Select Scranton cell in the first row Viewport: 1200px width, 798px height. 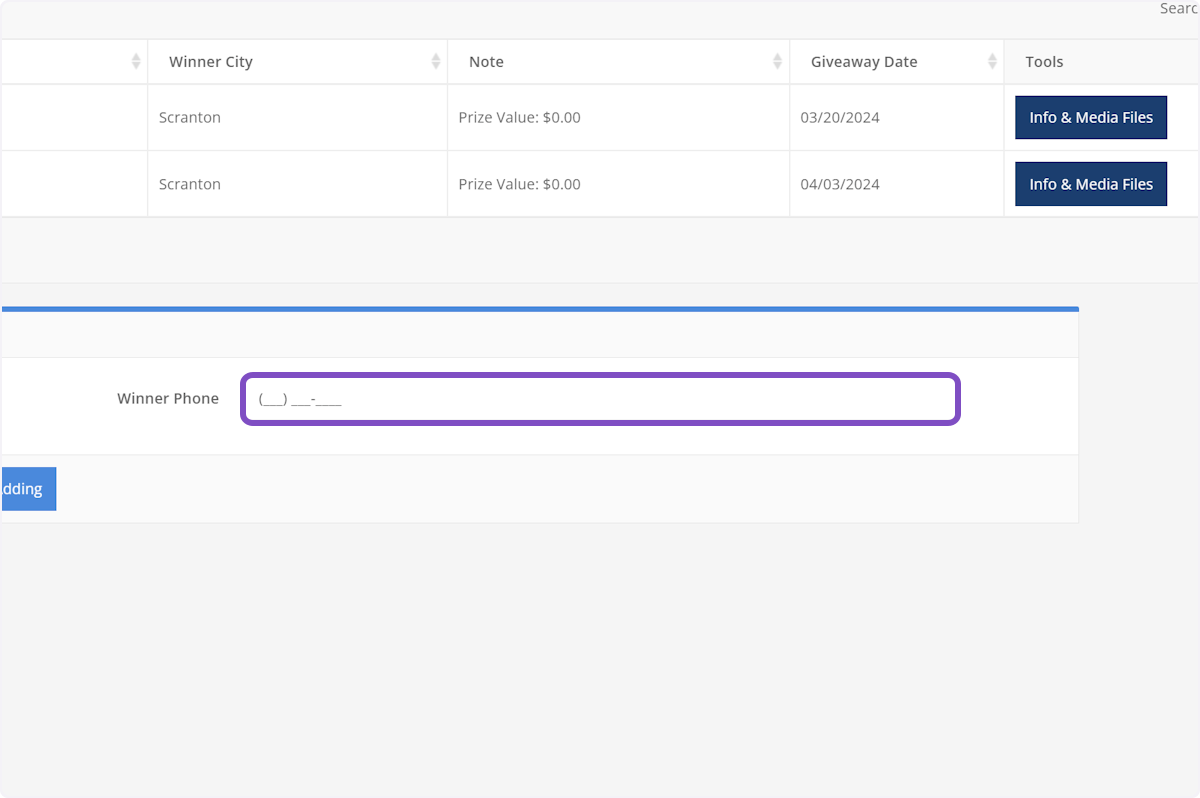190,118
